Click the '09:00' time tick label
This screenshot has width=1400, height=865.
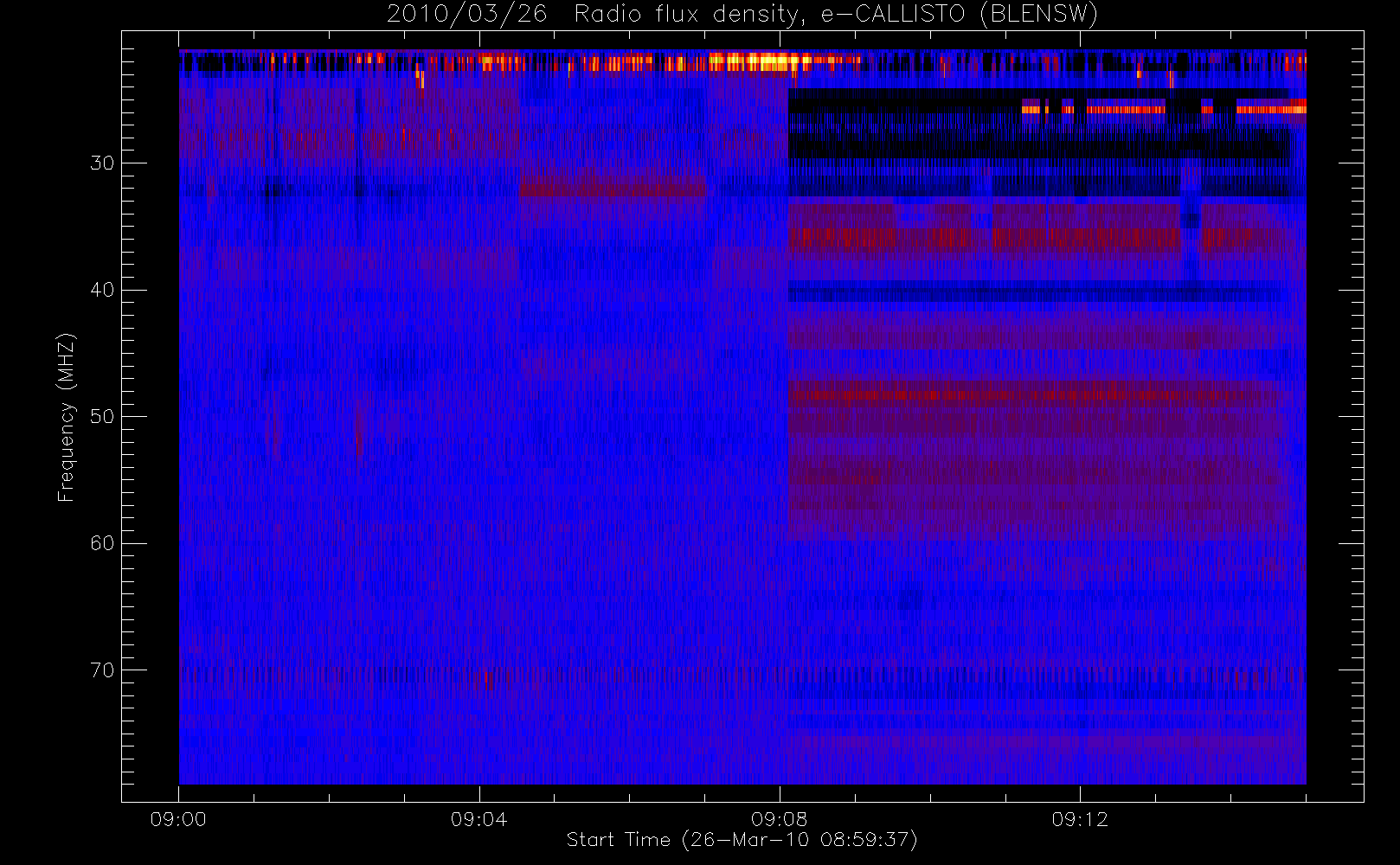(178, 819)
